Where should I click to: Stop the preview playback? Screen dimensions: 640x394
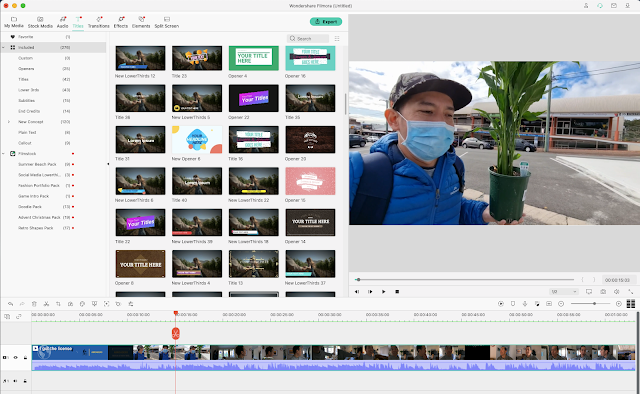[397, 292]
